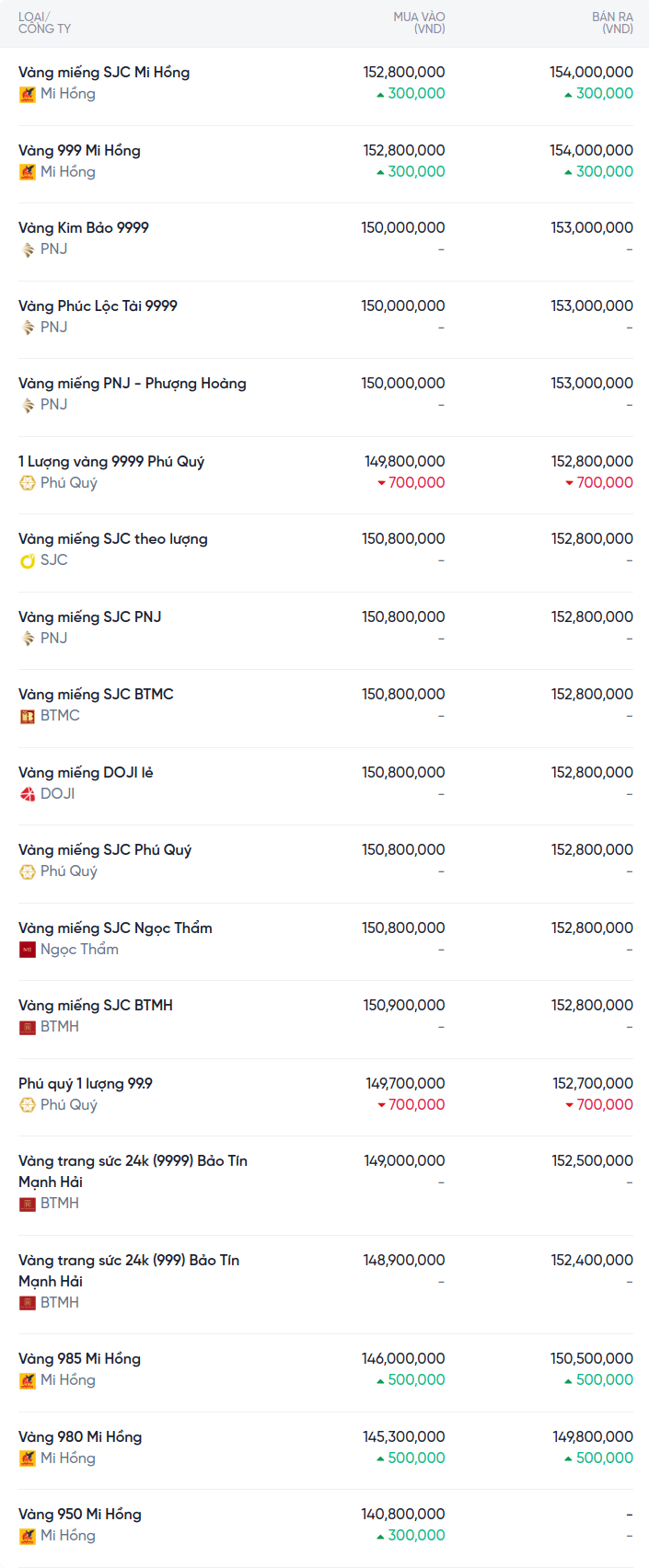The width and height of the screenshot is (649, 1568).
Task: Open Vàng miếng SJC Mi Hồng entry
Action: click(x=104, y=72)
